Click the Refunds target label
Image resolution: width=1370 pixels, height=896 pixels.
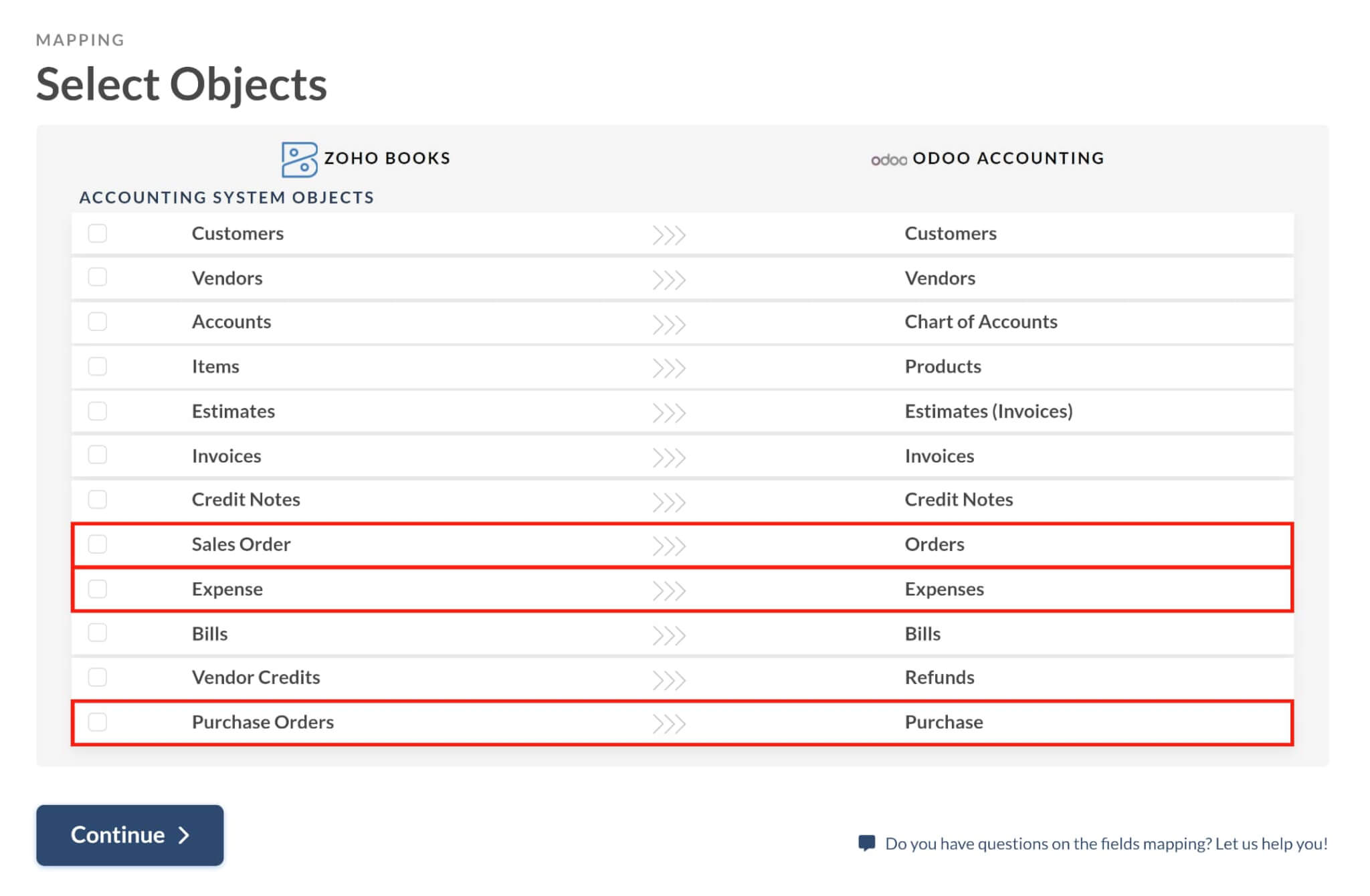tap(939, 677)
